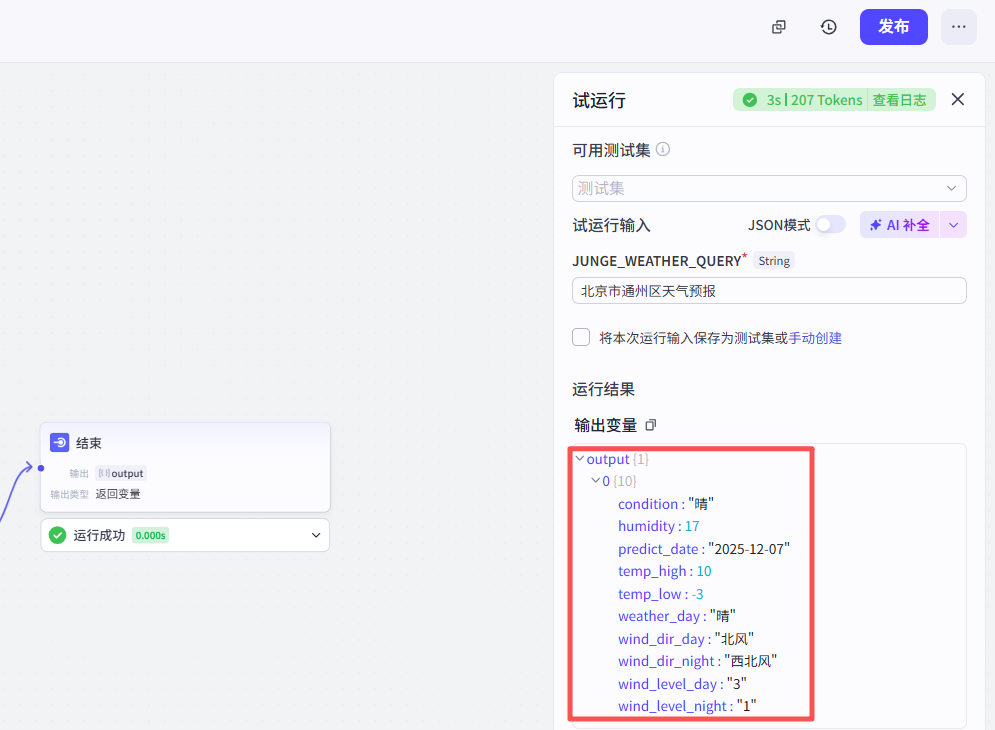Collapse the output {1} tree node
Image resolution: width=995 pixels, height=730 pixels.
pos(579,458)
